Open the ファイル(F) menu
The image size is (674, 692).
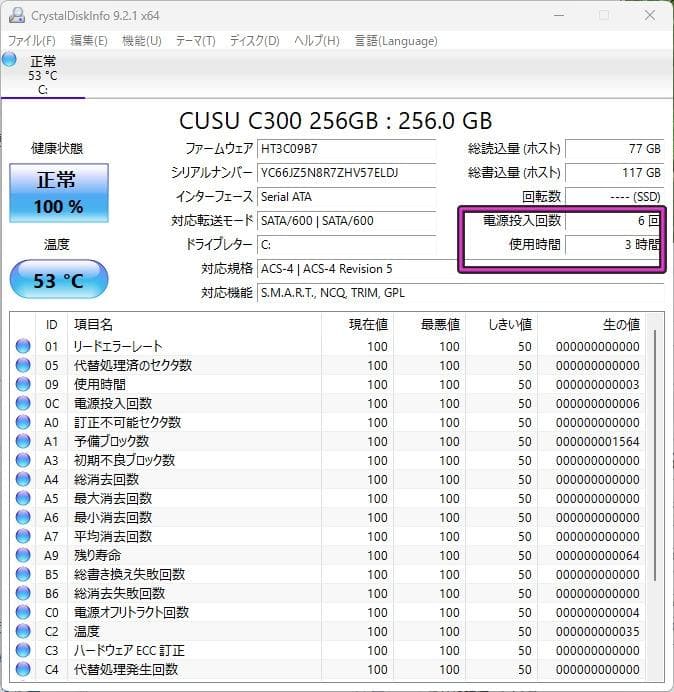coord(32,41)
